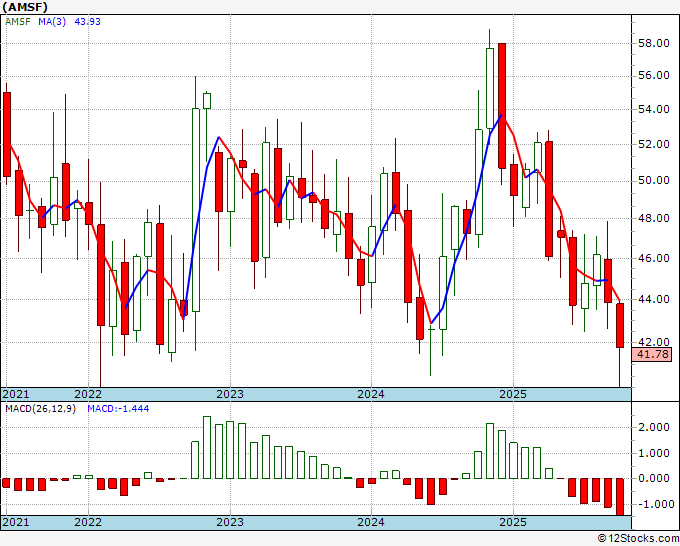The height and width of the screenshot is (546, 680).
Task: Click the 41.78 current price tag
Action: coord(652,354)
